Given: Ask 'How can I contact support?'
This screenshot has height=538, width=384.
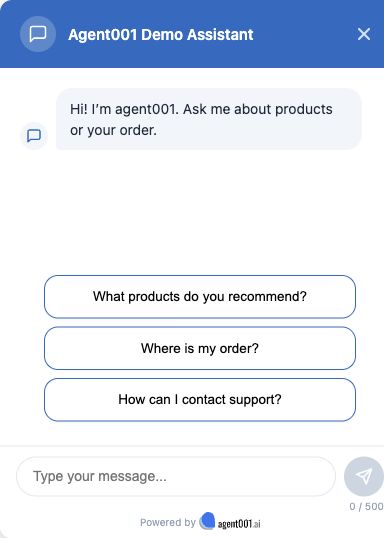Looking at the screenshot, I should 200,399.
